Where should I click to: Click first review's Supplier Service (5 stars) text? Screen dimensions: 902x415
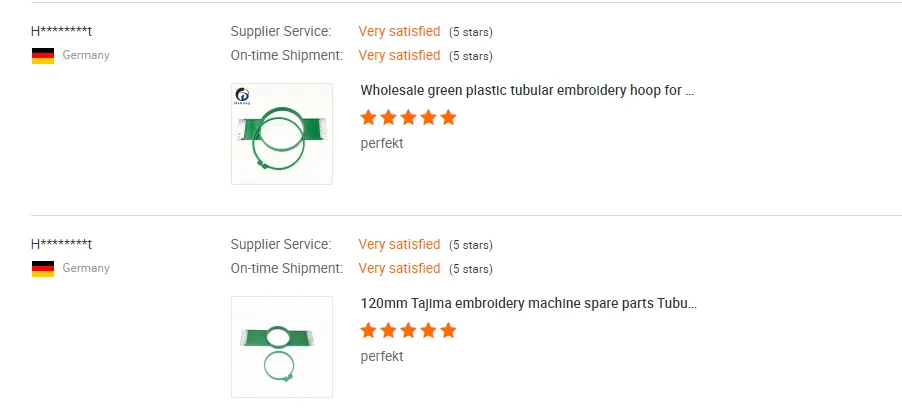pyautogui.click(x=470, y=33)
